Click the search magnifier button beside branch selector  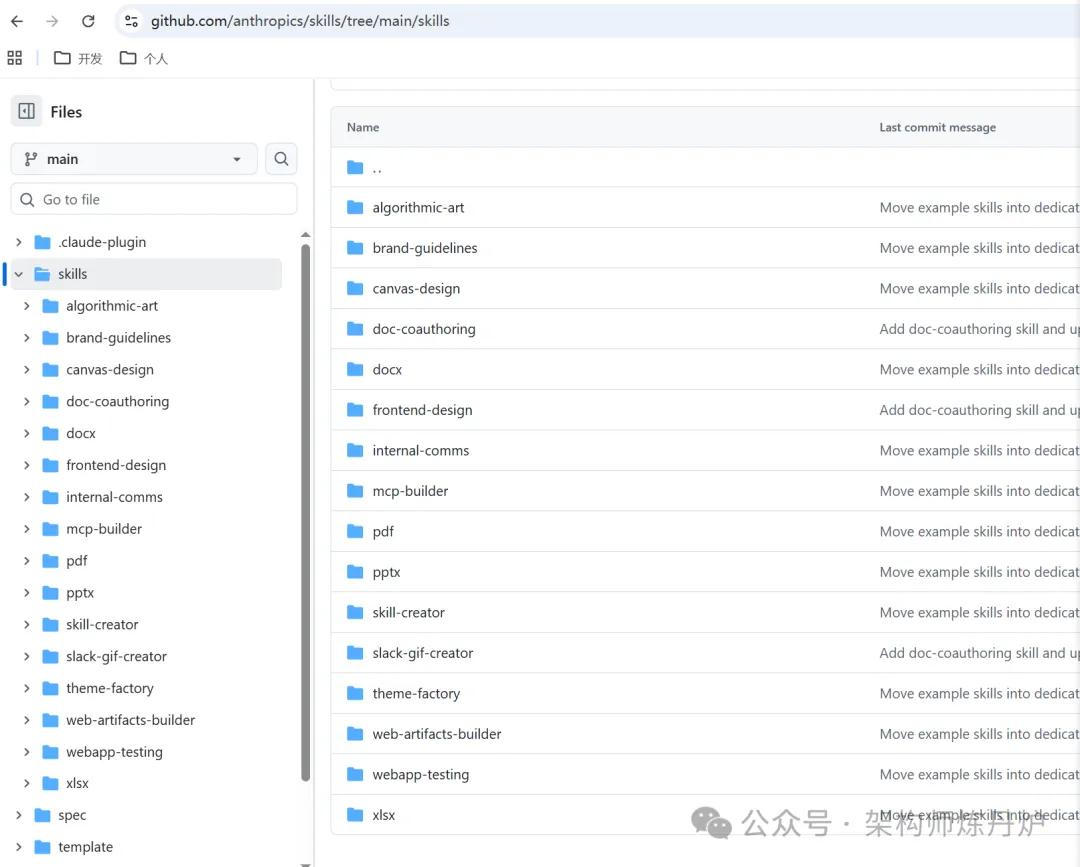pyautogui.click(x=281, y=159)
